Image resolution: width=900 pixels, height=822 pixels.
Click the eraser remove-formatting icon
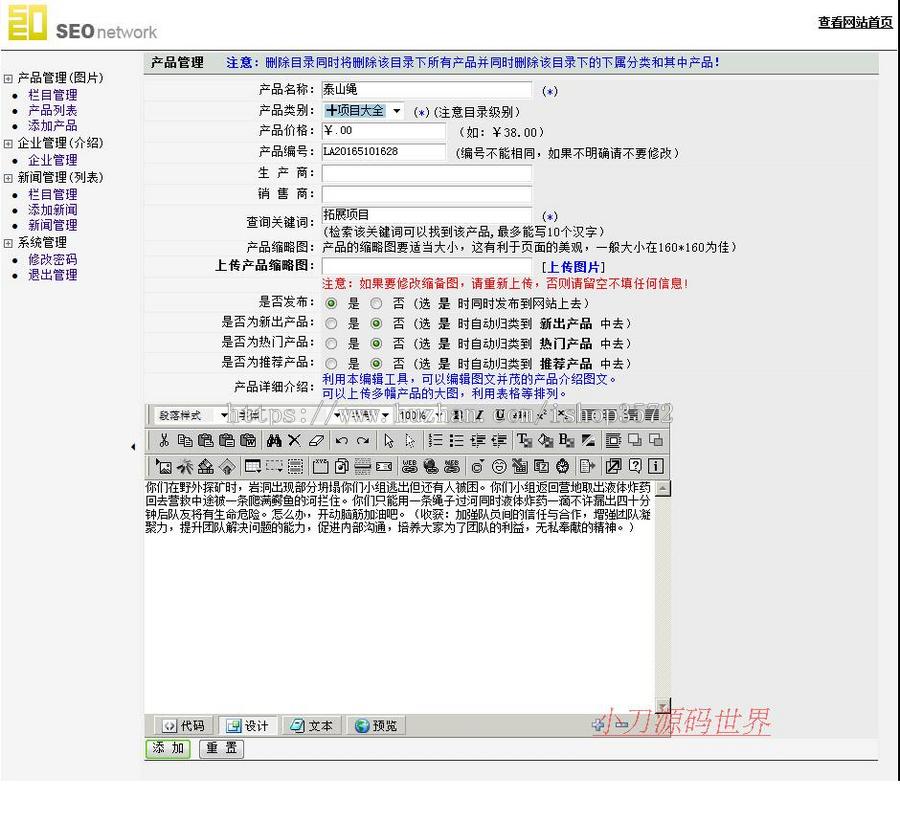point(317,440)
